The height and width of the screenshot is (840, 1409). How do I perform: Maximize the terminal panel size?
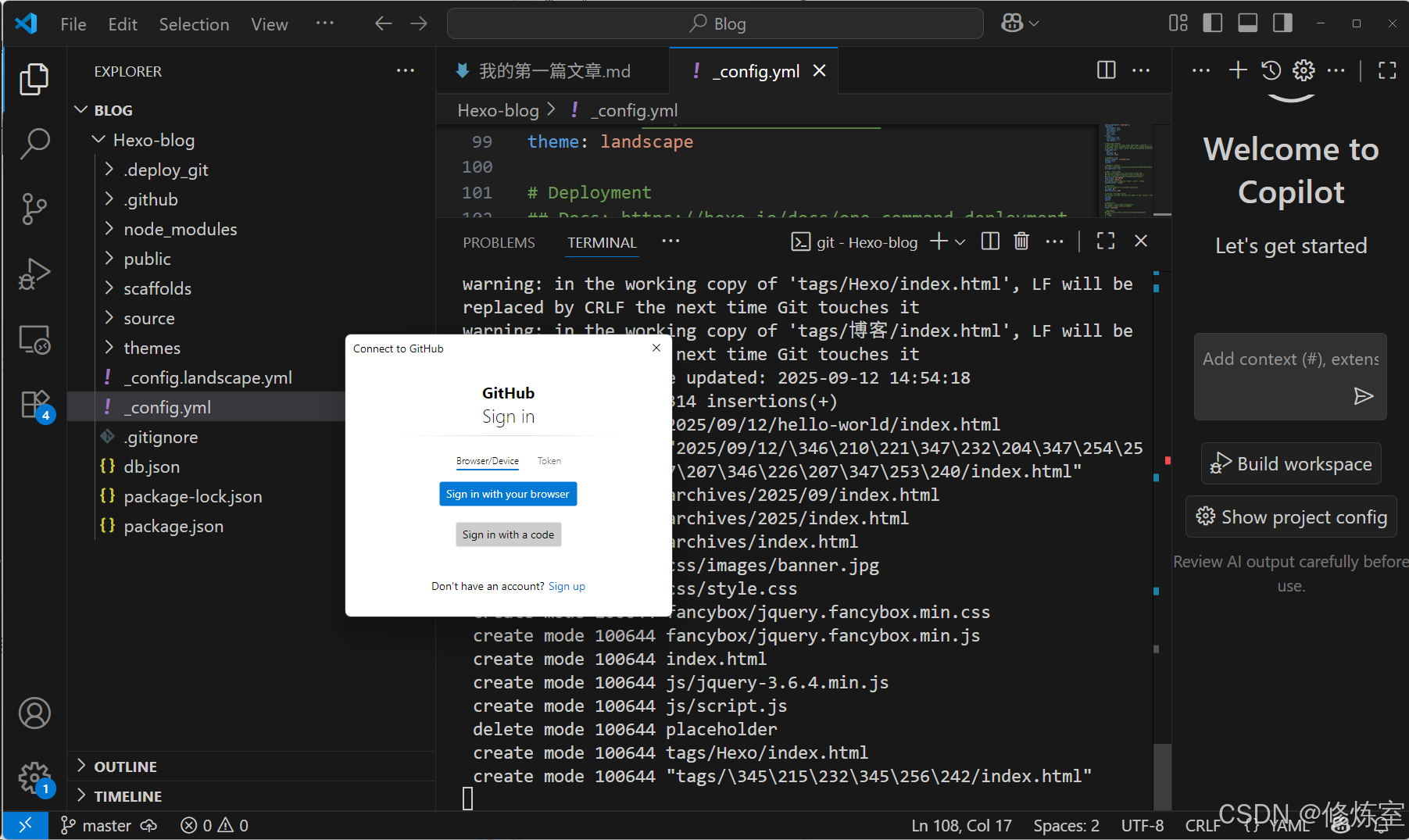(x=1106, y=241)
